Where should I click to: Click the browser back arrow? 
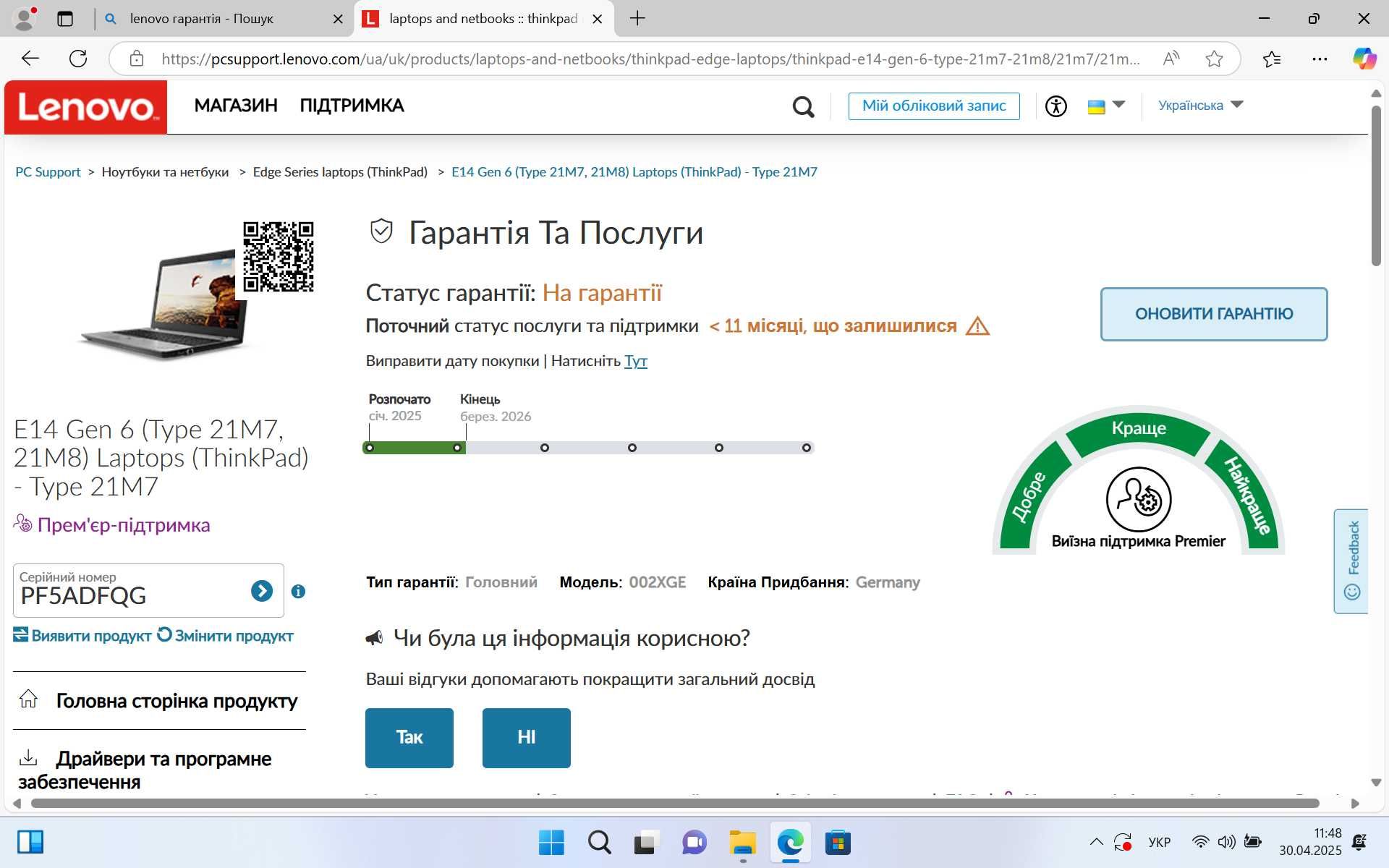(x=30, y=59)
